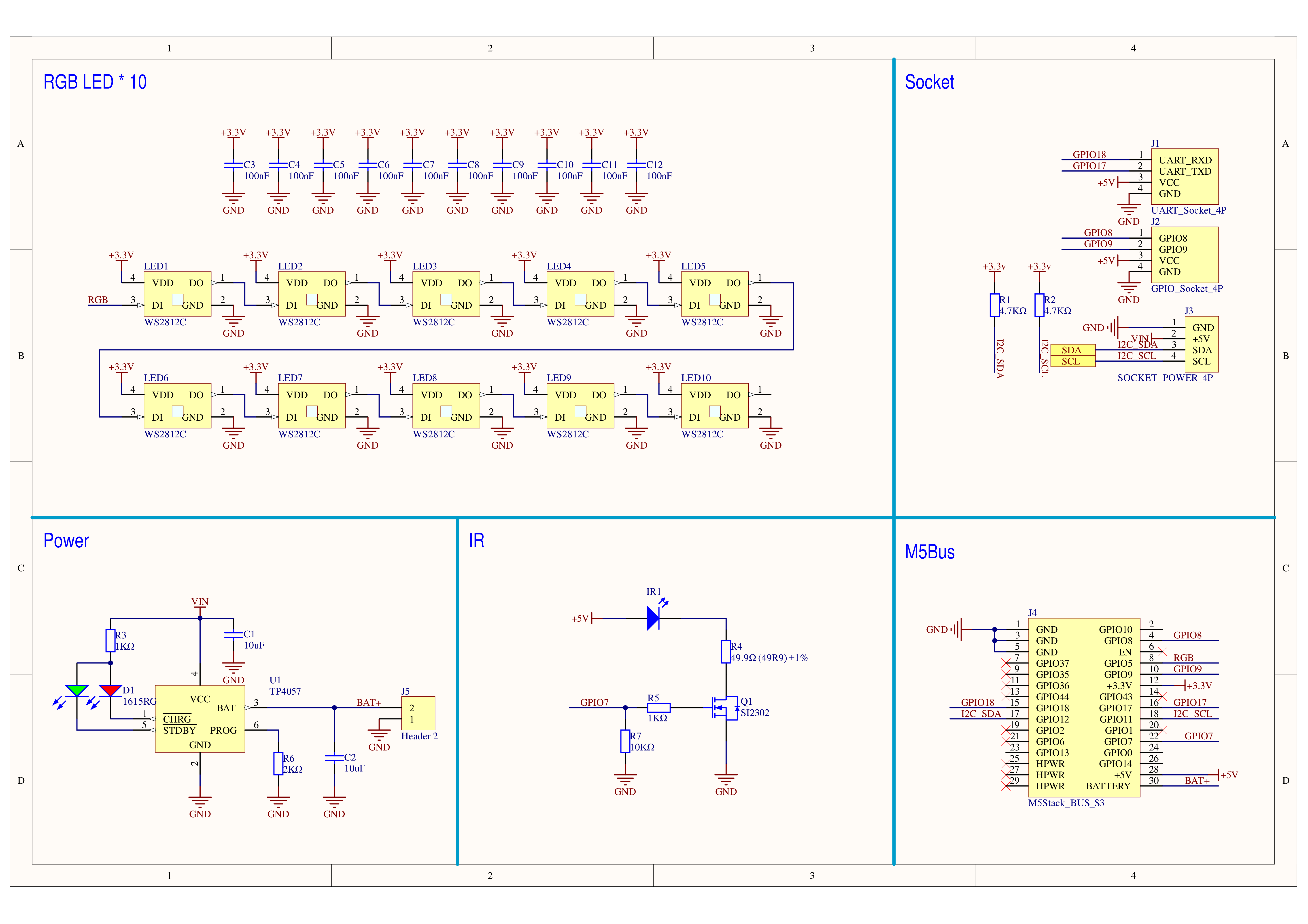Image resolution: width=1308 pixels, height=924 pixels.
Task: Click the GPIO7 net label in IR section
Action: 594,702
